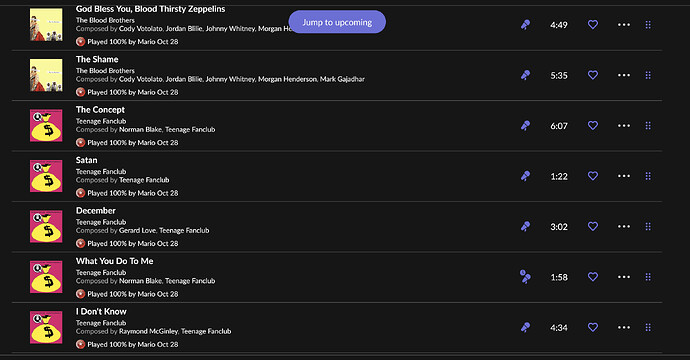Image resolution: width=690 pixels, height=360 pixels.
Task: Click album cover thumbnail for December
Action: tap(46, 227)
